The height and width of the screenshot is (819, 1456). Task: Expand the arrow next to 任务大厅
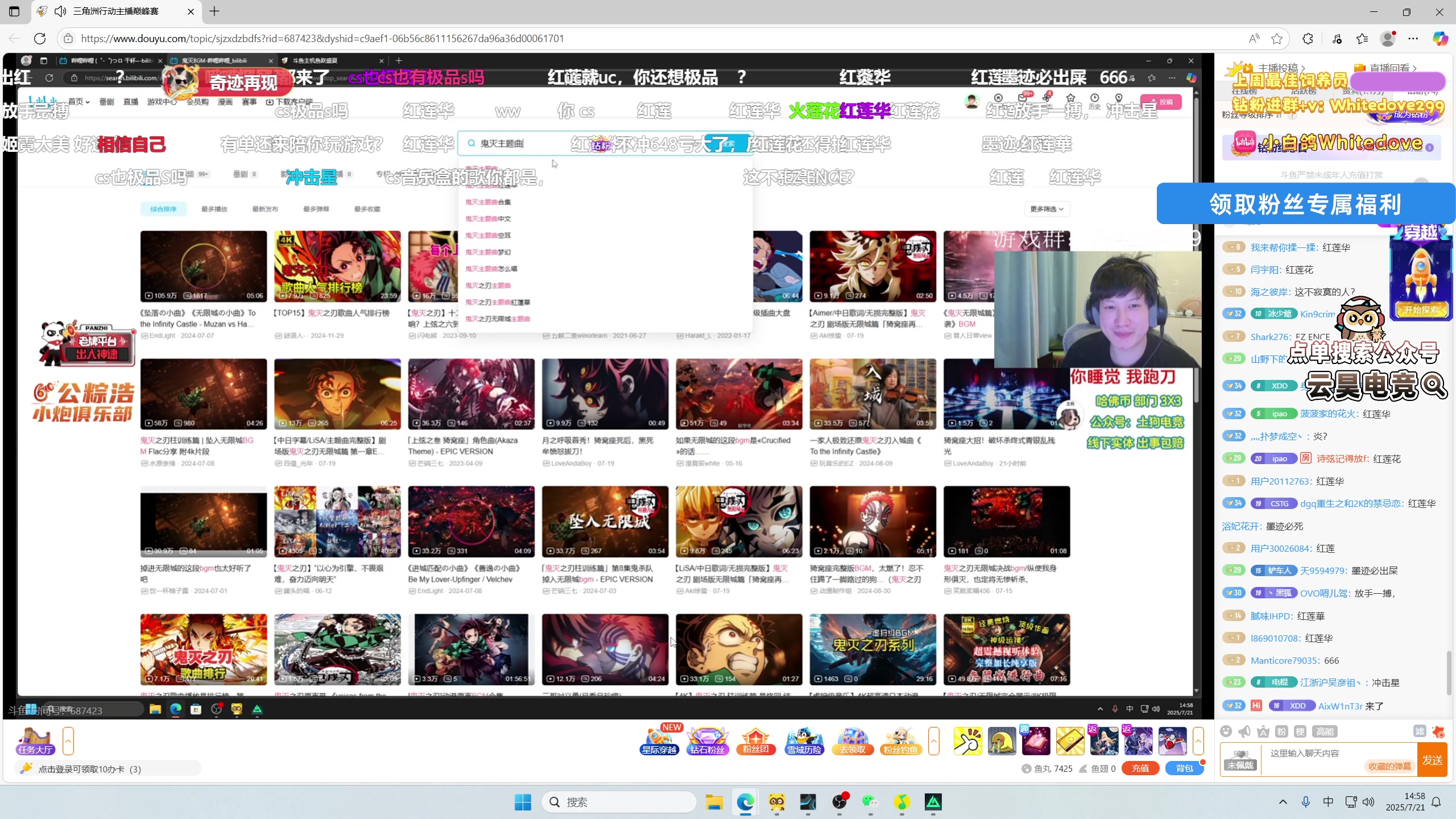[68, 741]
